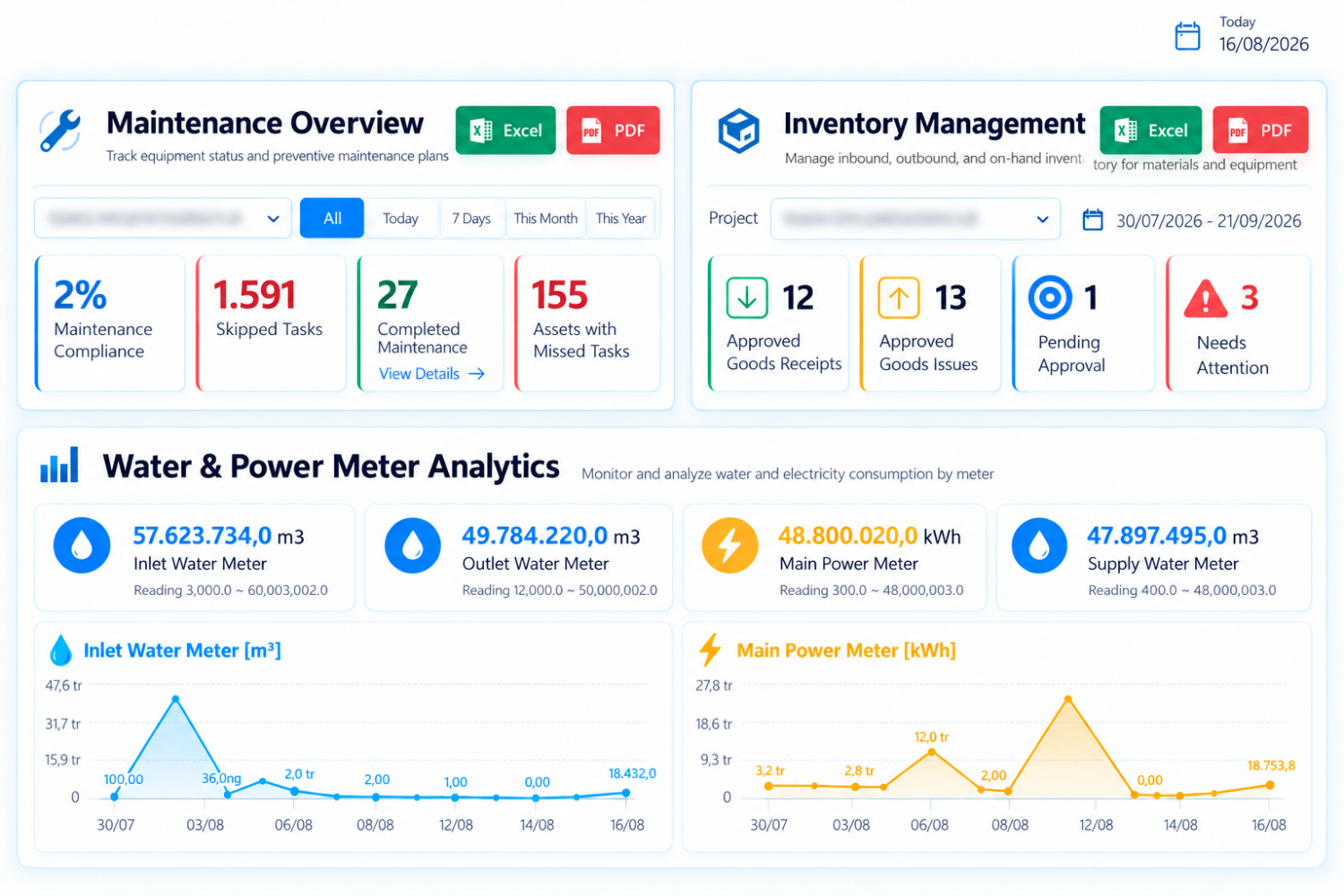Click the Approved Goods Receipts download arrow icon
The image size is (1344, 896).
(x=747, y=297)
